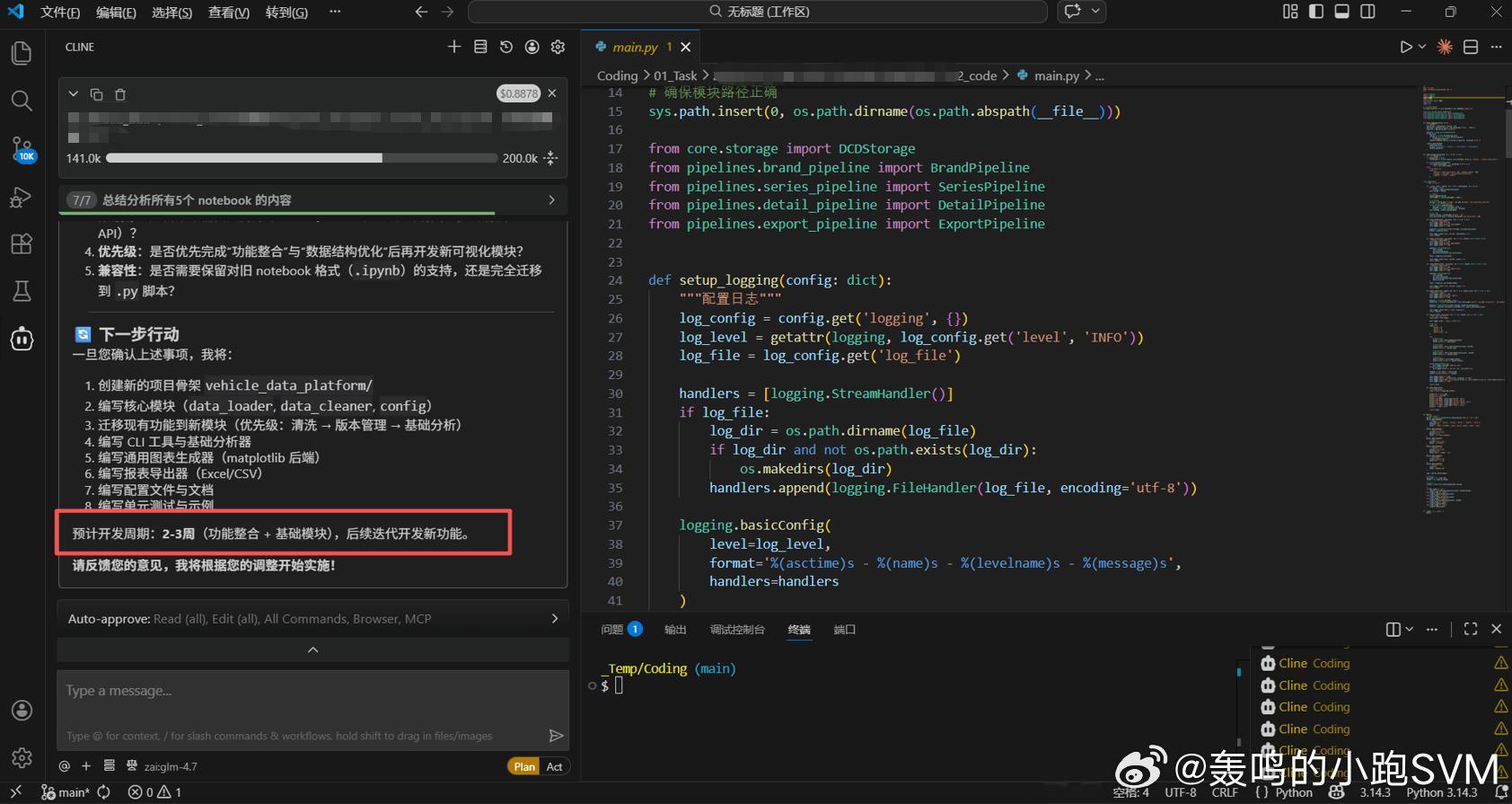Open editor more actions ellipsis
Screen dimensions: 1512x804
click(1496, 47)
